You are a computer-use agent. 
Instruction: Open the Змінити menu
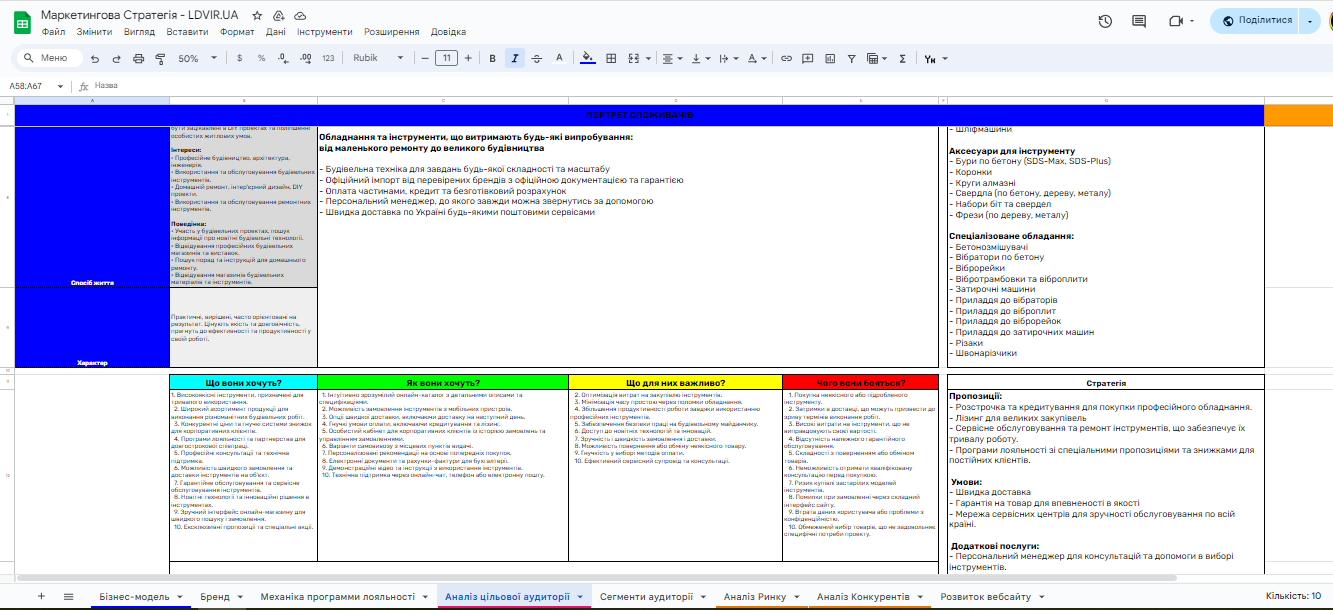pyautogui.click(x=94, y=32)
